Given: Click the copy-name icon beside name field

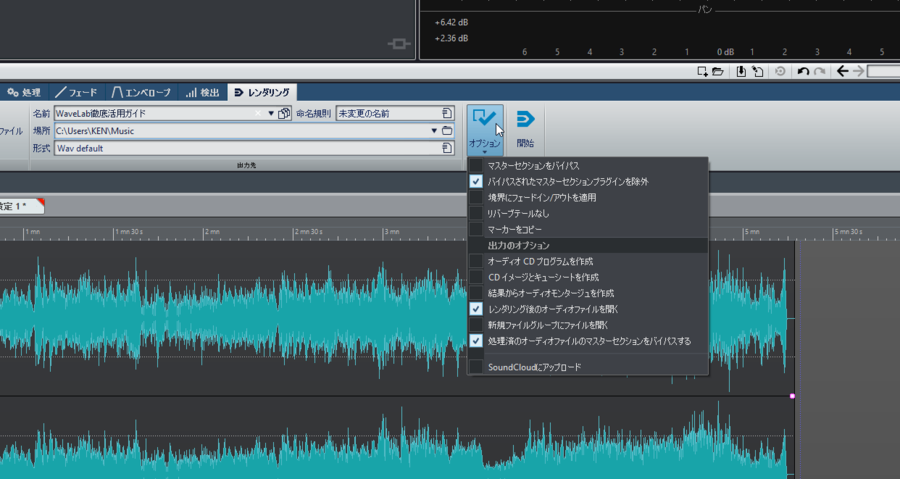Looking at the screenshot, I should [x=284, y=114].
